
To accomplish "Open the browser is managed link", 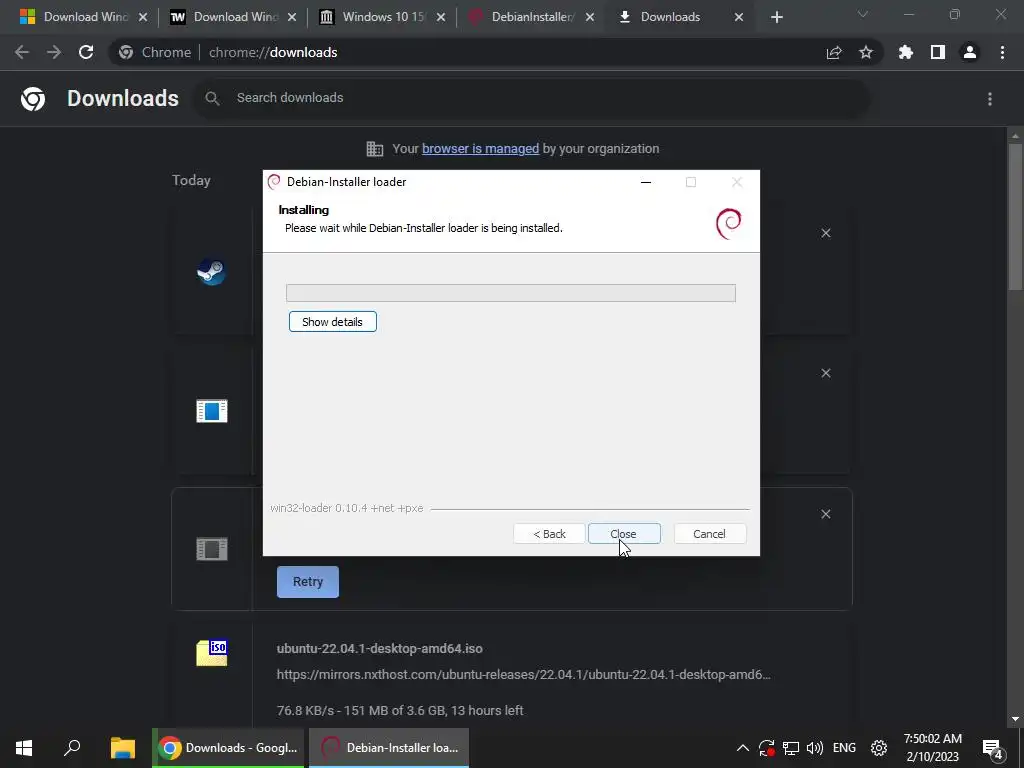I will [480, 148].
